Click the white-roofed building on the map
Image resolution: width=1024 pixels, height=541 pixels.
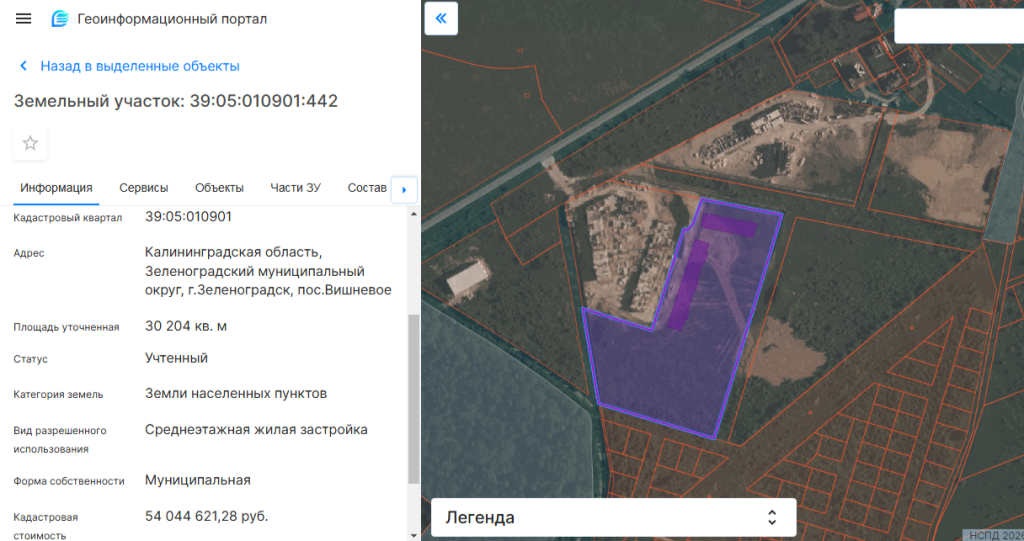coord(467,277)
